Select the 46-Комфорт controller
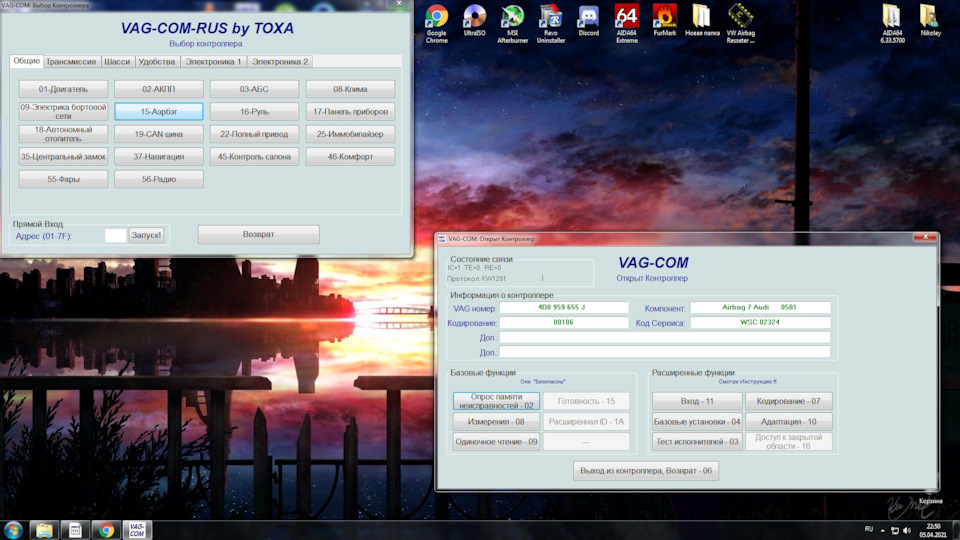960x540 pixels. click(x=350, y=157)
